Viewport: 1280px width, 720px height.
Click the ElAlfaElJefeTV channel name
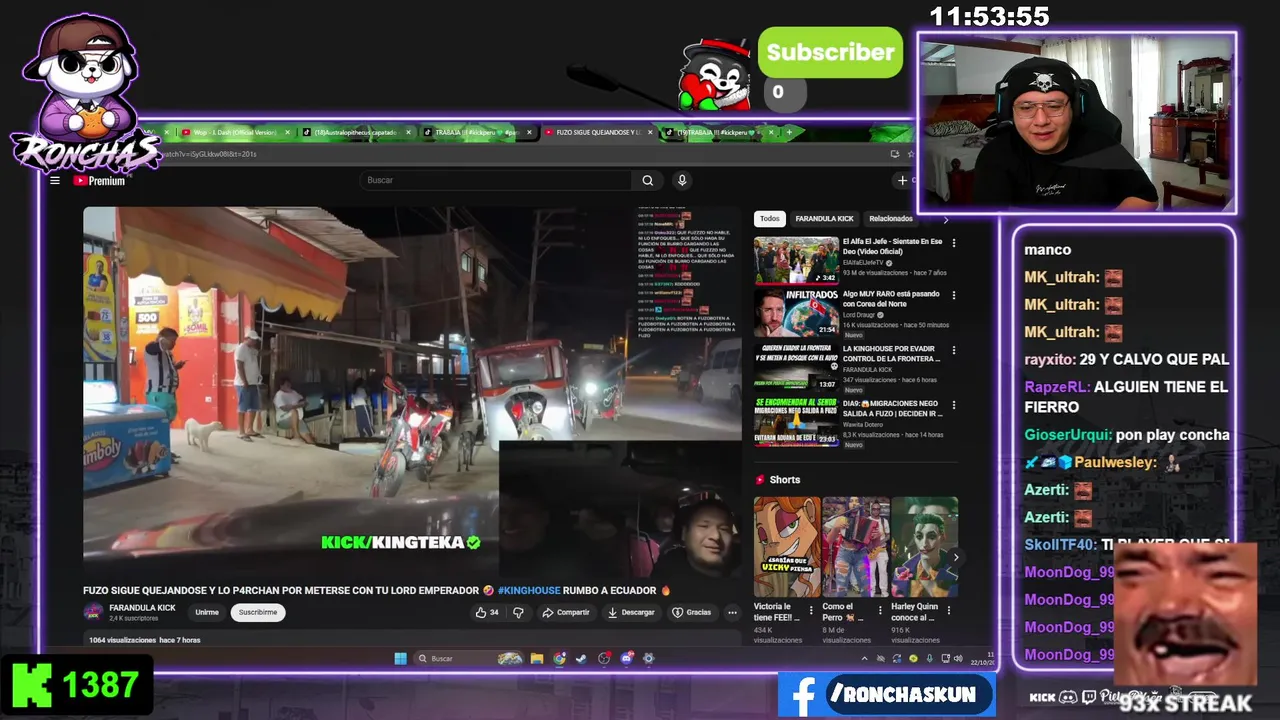click(x=864, y=262)
